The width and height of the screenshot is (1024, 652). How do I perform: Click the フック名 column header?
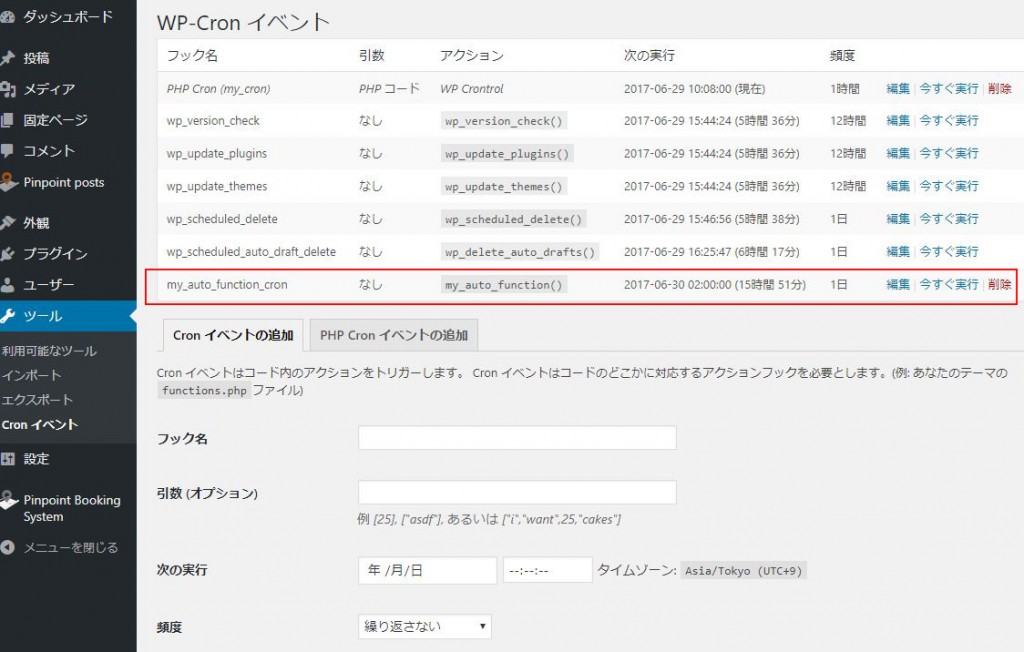pyautogui.click(x=192, y=56)
